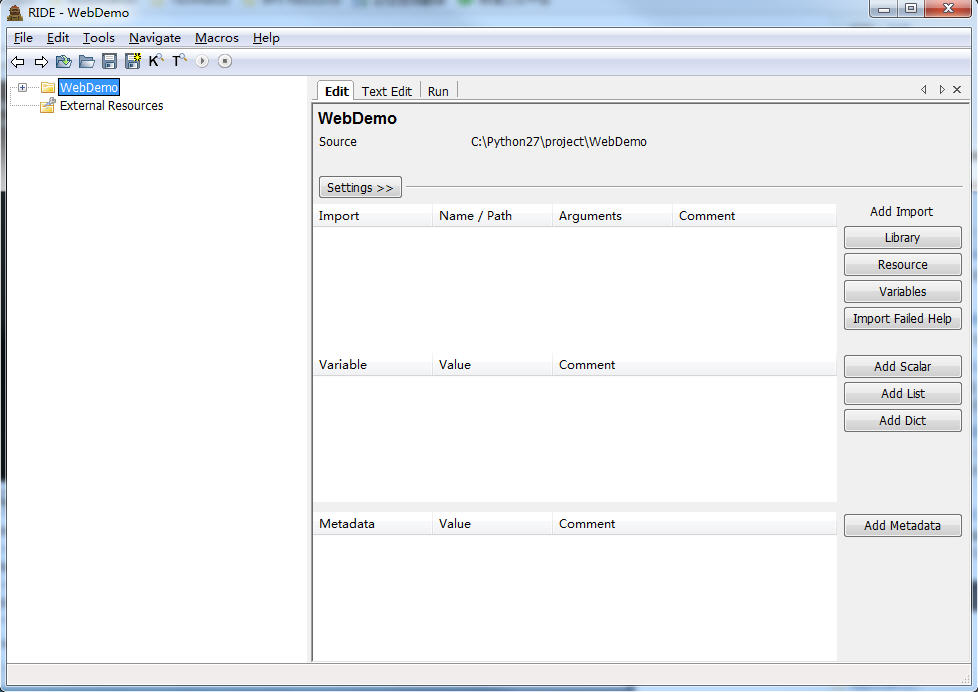Close the current tab with X
This screenshot has width=978, height=692.
(x=957, y=90)
